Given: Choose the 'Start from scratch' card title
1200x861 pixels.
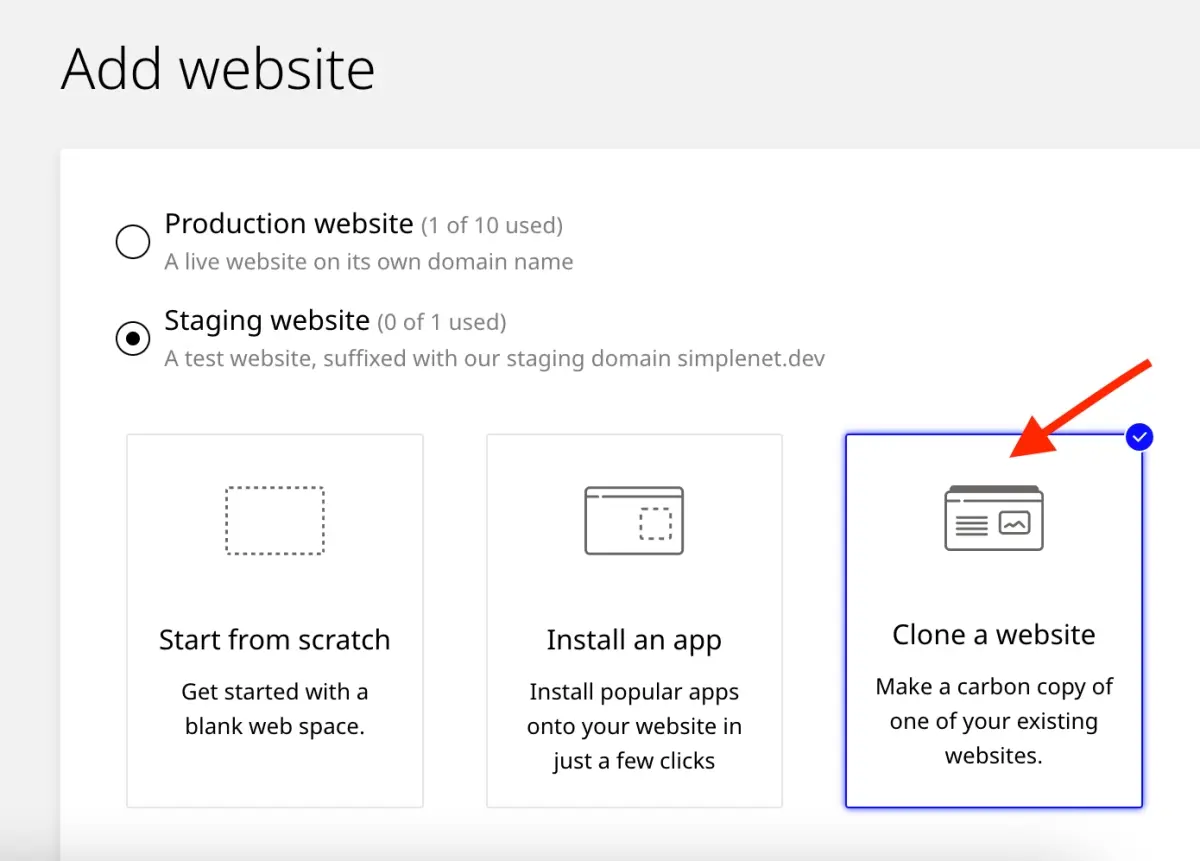Looking at the screenshot, I should tap(274, 640).
